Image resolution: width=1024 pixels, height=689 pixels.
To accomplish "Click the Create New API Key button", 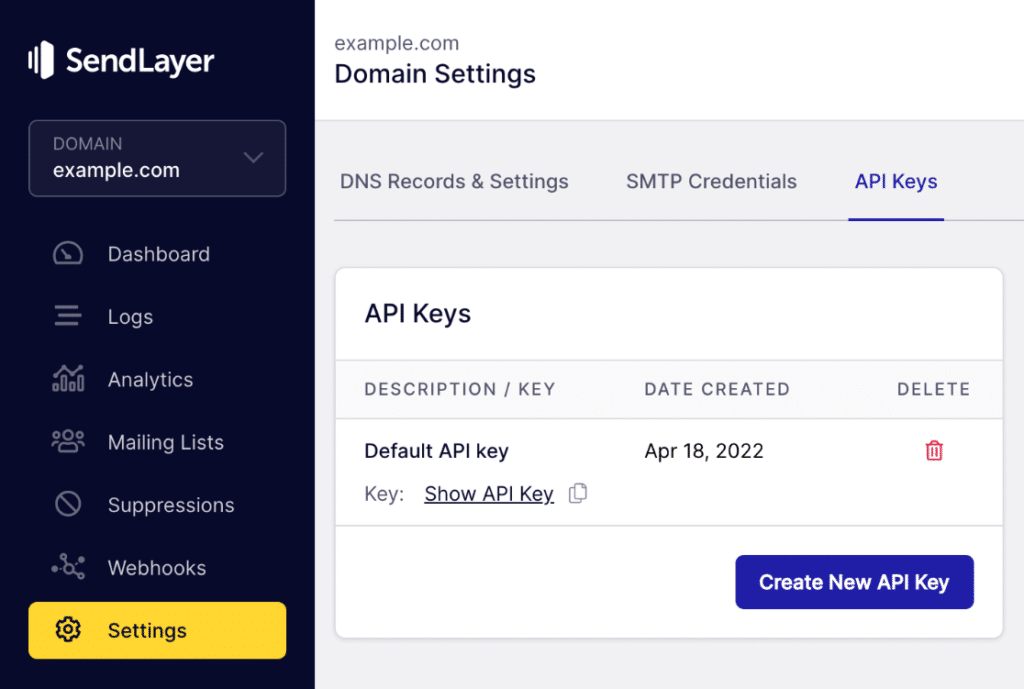I will pyautogui.click(x=854, y=582).
